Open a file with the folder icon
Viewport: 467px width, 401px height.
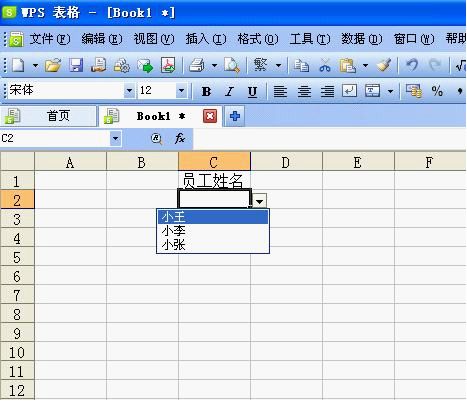click(x=53, y=65)
